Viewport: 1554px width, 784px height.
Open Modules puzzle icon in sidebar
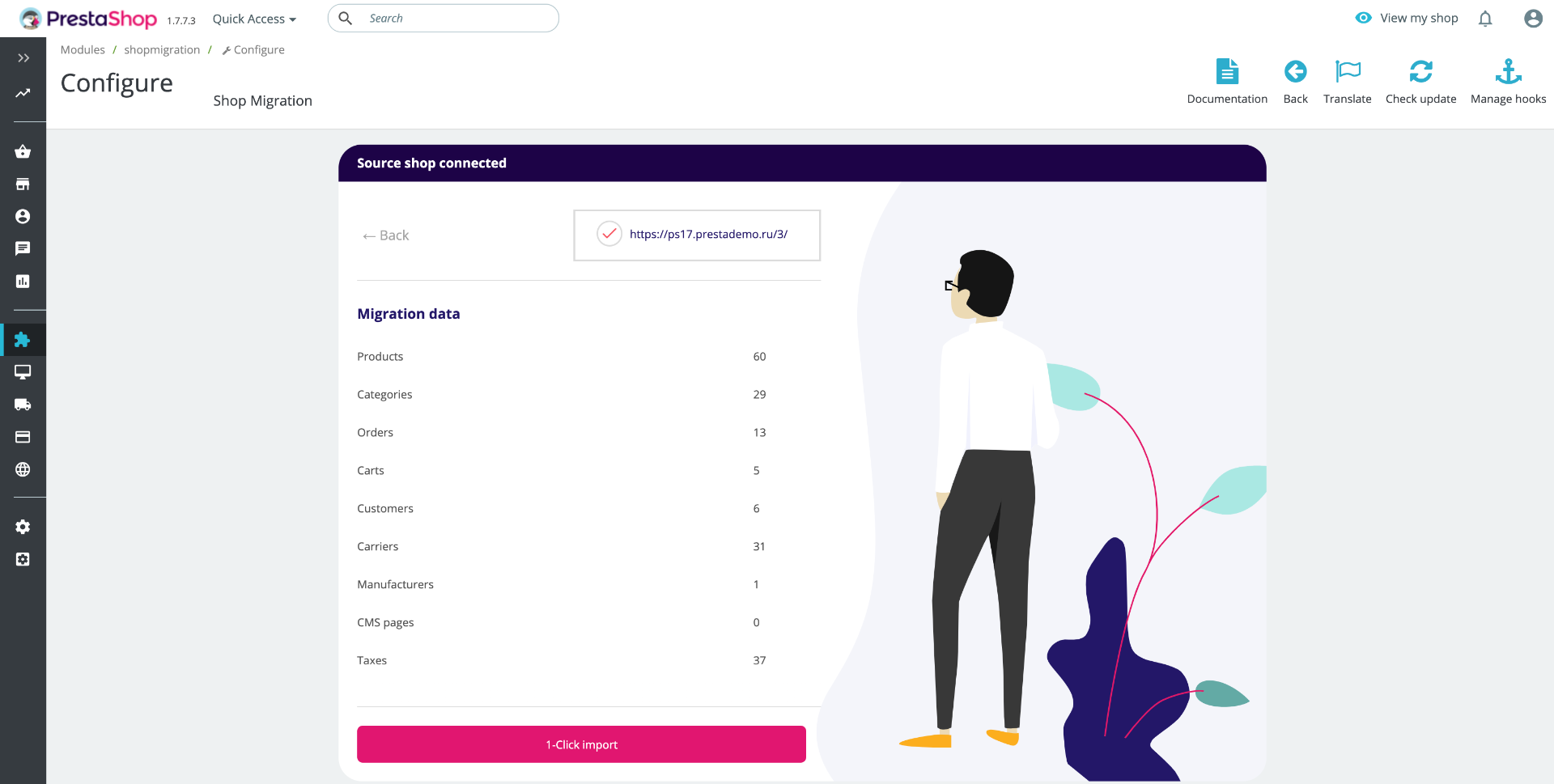tap(23, 340)
